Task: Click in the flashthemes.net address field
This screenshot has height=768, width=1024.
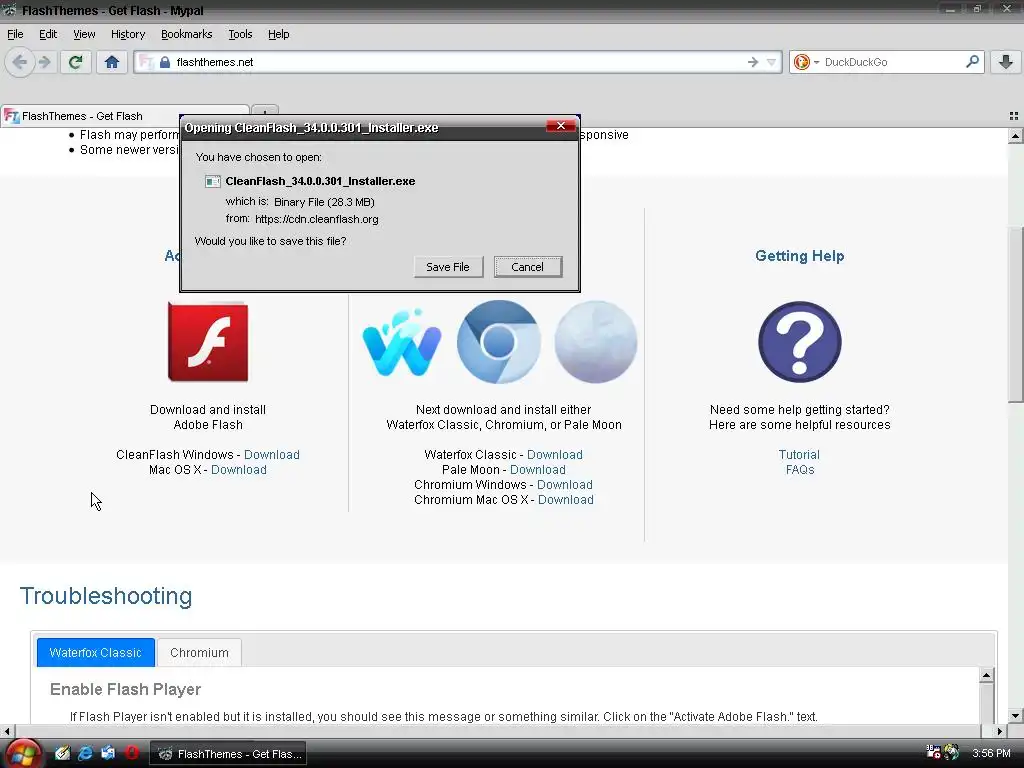Action: (x=457, y=62)
